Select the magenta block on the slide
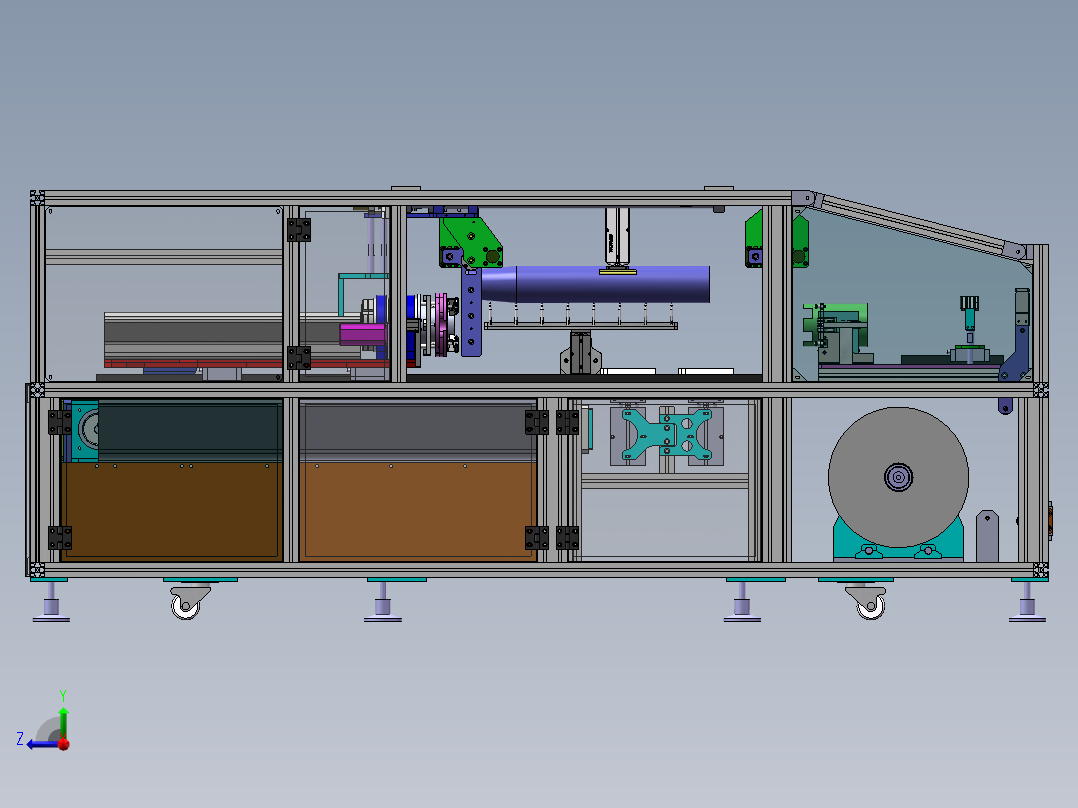This screenshot has width=1078, height=808. (363, 334)
